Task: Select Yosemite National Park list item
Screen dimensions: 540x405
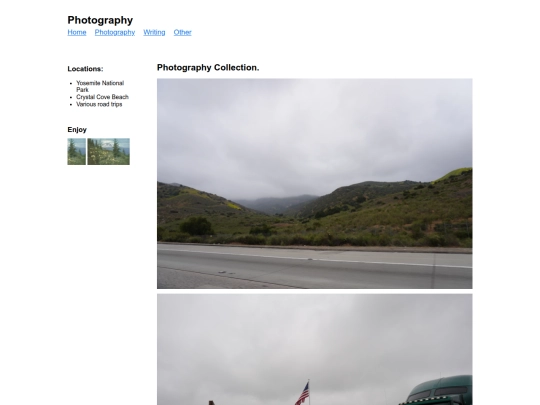Action: pyautogui.click(x=100, y=86)
